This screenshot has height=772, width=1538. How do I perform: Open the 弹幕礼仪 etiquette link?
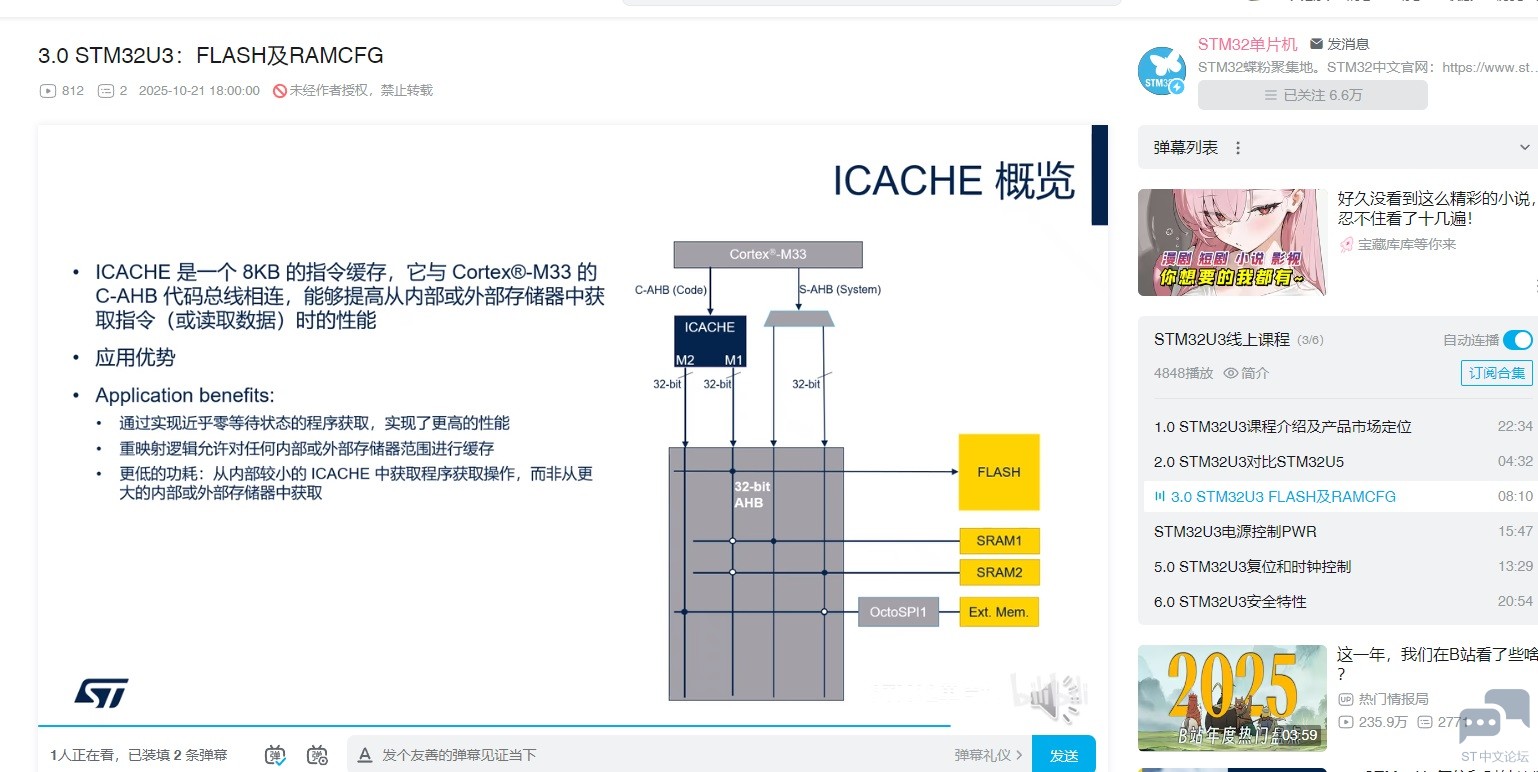(988, 755)
